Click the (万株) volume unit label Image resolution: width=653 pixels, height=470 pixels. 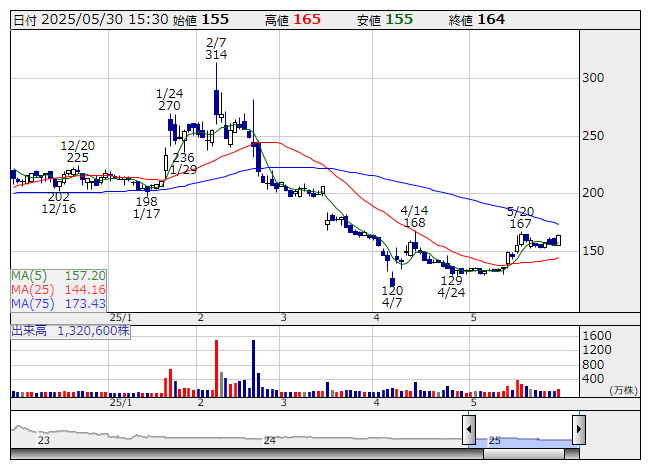[623, 390]
